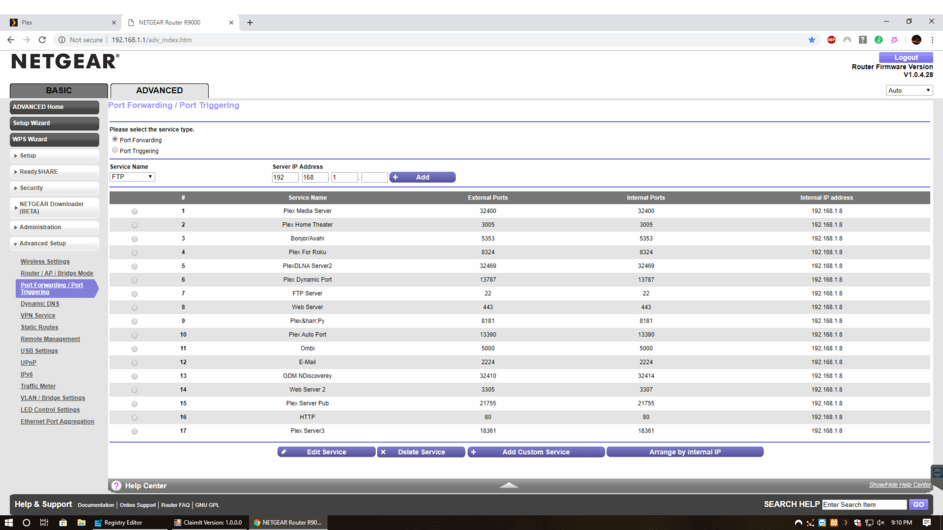Screen dimensions: 943x530
Task: Open the LED Control Settings link
Action: click(50, 410)
